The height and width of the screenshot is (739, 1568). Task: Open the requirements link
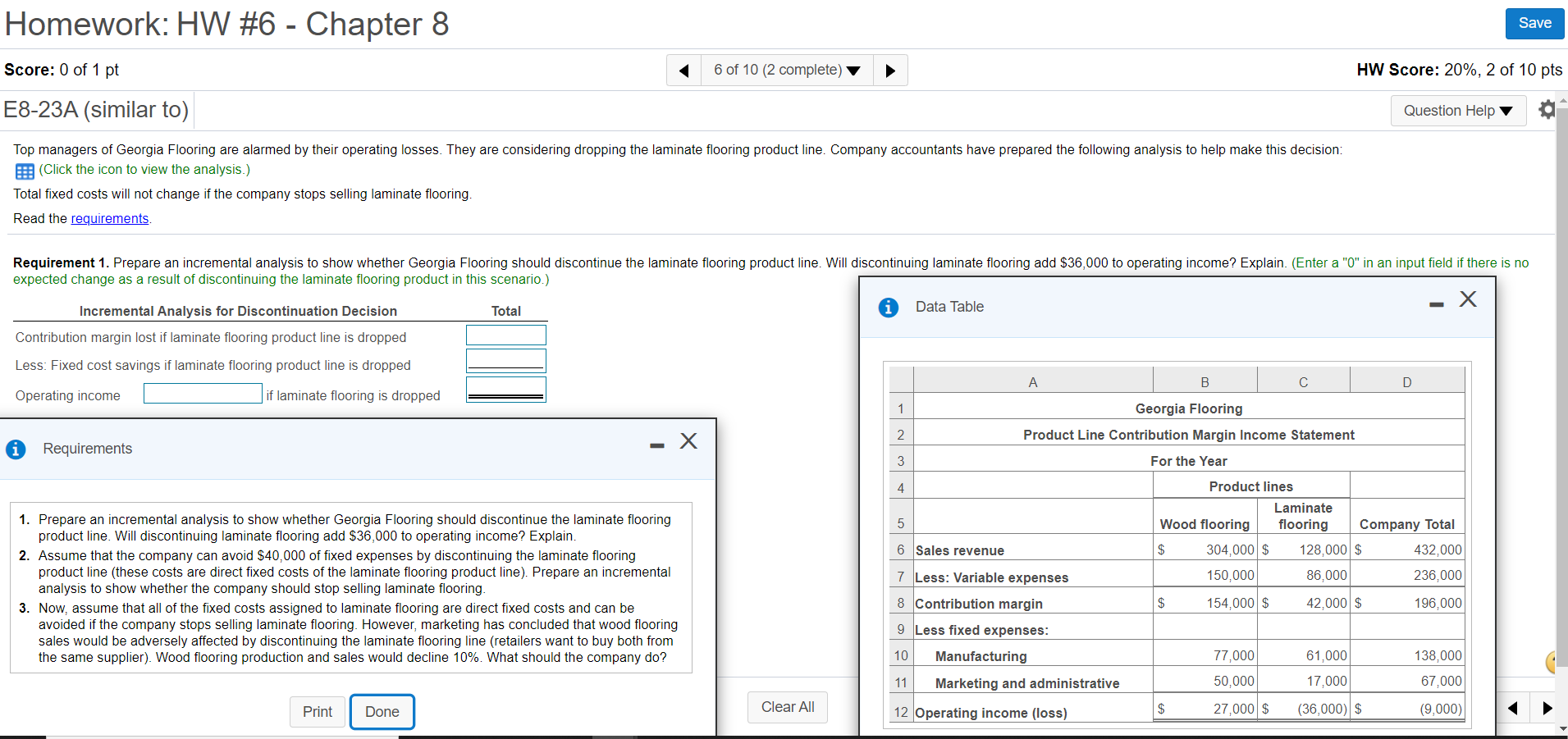110,218
